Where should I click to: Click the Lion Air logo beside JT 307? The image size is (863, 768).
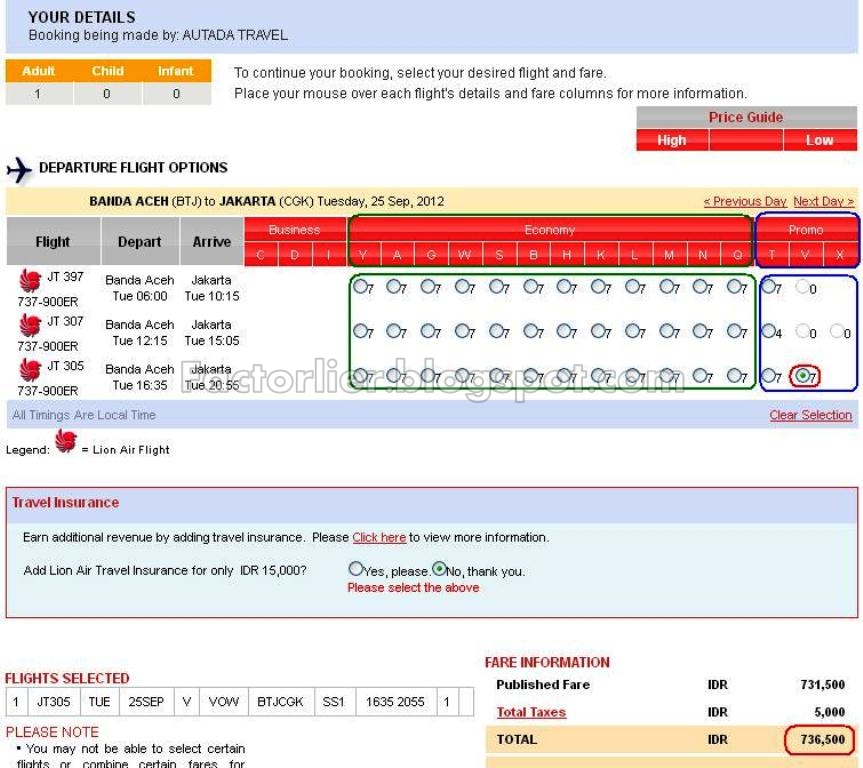pos(30,325)
